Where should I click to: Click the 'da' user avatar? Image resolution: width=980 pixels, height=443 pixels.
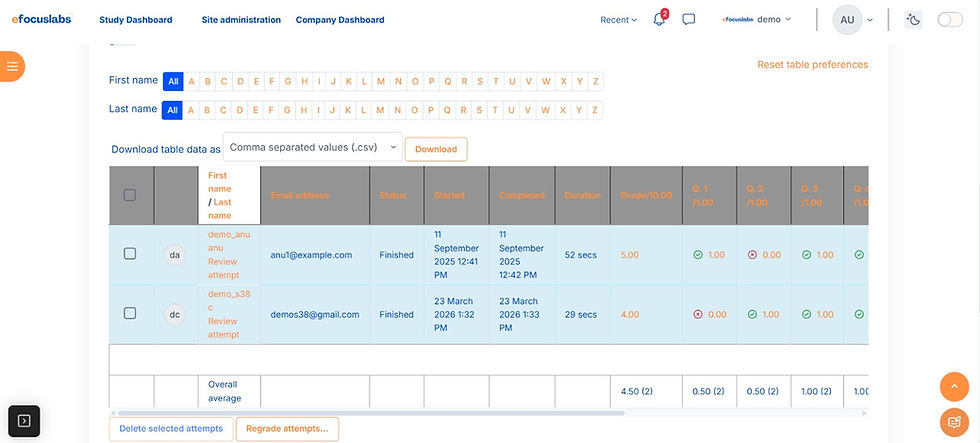[175, 255]
